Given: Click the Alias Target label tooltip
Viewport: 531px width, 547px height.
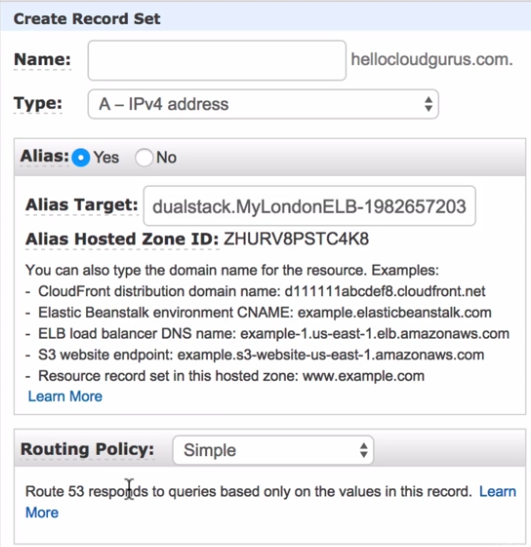Looking at the screenshot, I should pos(82,205).
